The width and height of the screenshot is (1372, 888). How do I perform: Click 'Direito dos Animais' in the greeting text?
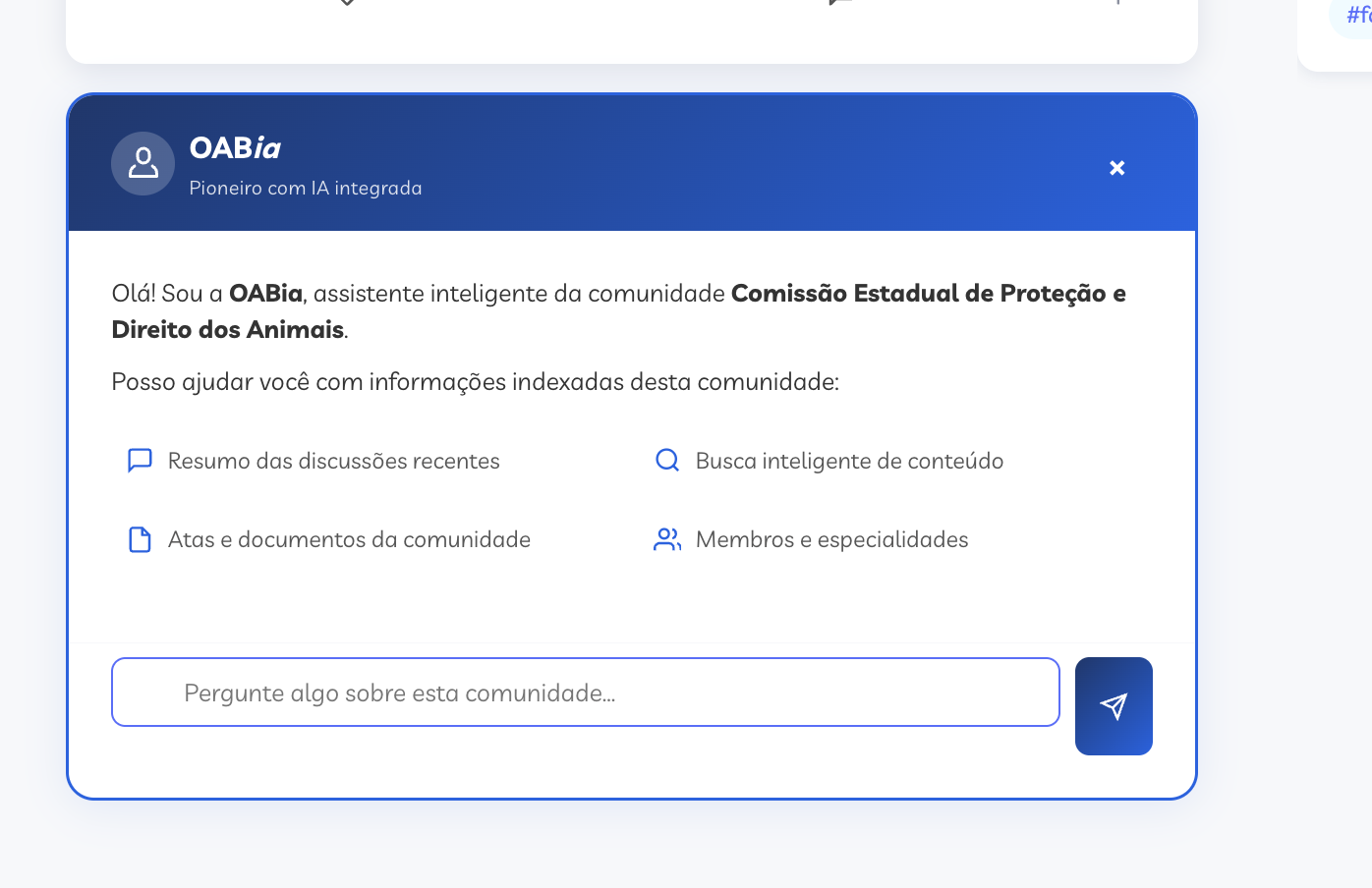tap(227, 330)
